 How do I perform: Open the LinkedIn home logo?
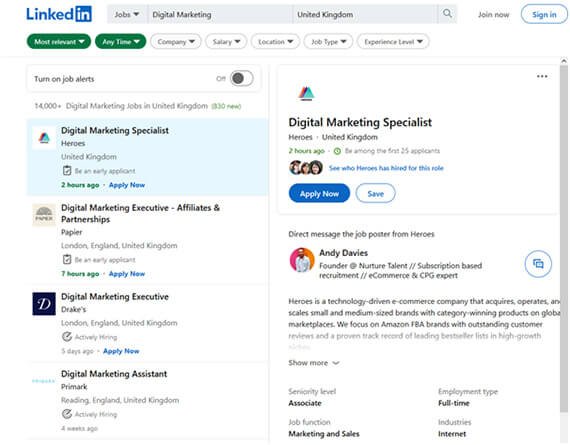[59, 14]
